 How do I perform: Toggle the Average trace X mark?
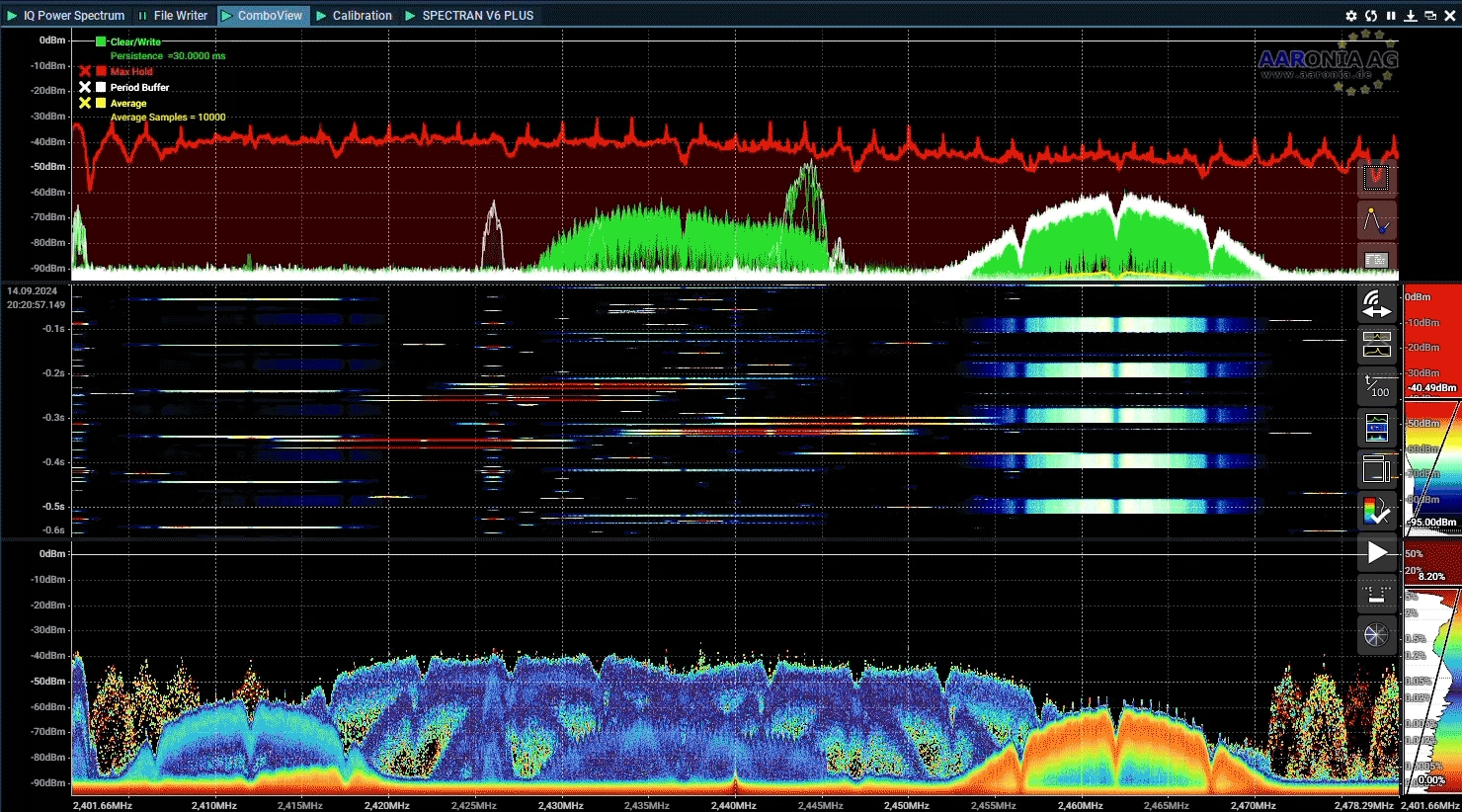tap(85, 103)
